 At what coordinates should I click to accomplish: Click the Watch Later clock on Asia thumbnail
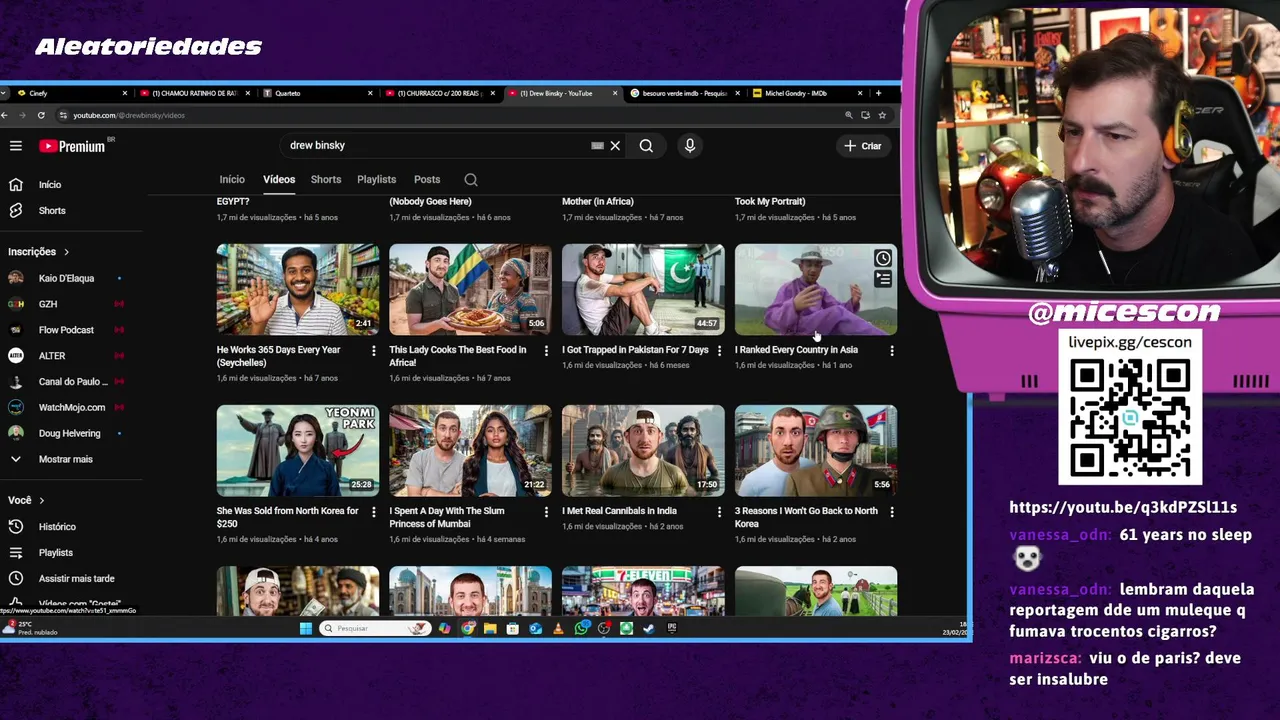pyautogui.click(x=883, y=259)
